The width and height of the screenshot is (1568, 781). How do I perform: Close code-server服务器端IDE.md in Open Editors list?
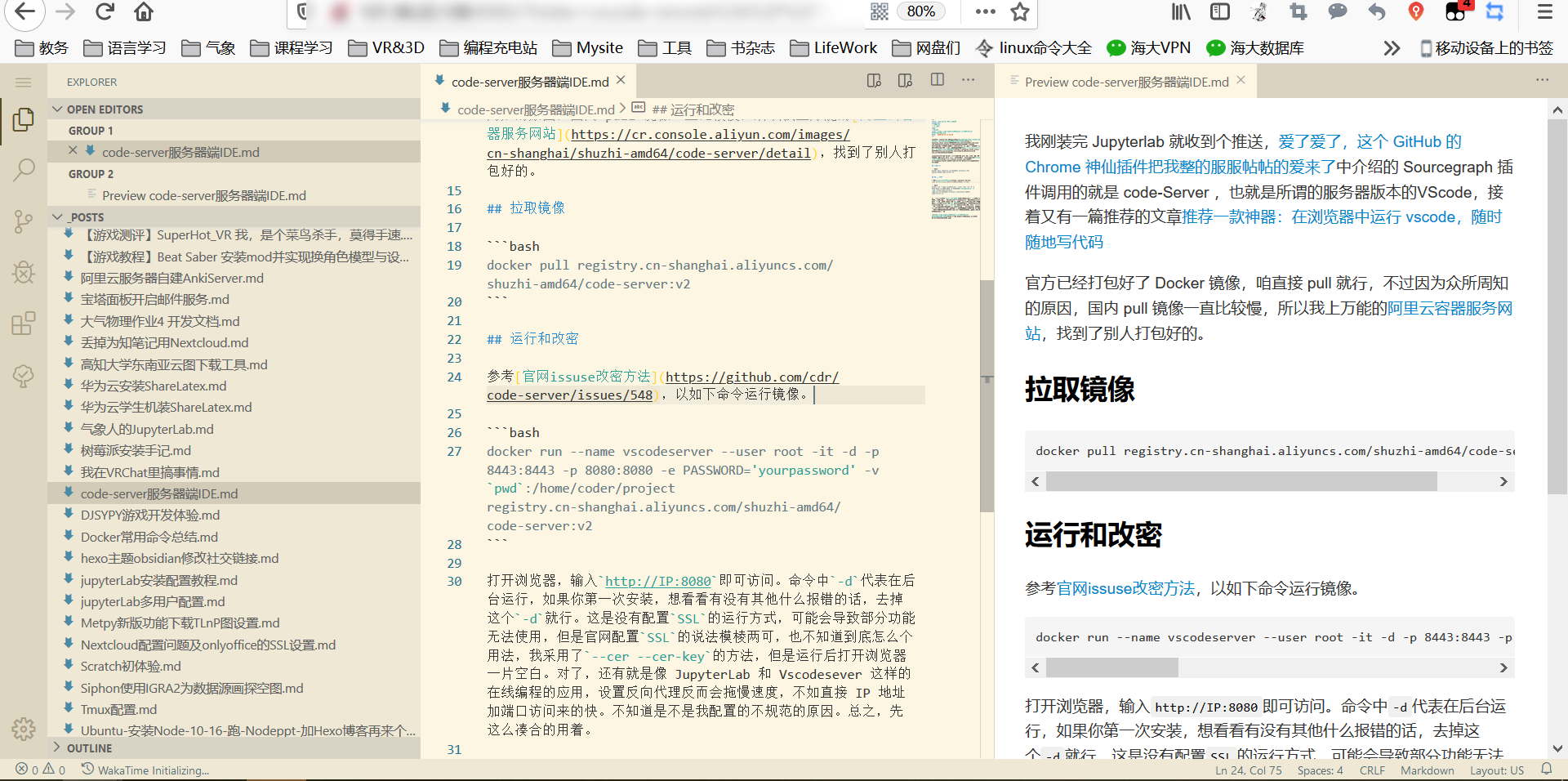pos(73,150)
